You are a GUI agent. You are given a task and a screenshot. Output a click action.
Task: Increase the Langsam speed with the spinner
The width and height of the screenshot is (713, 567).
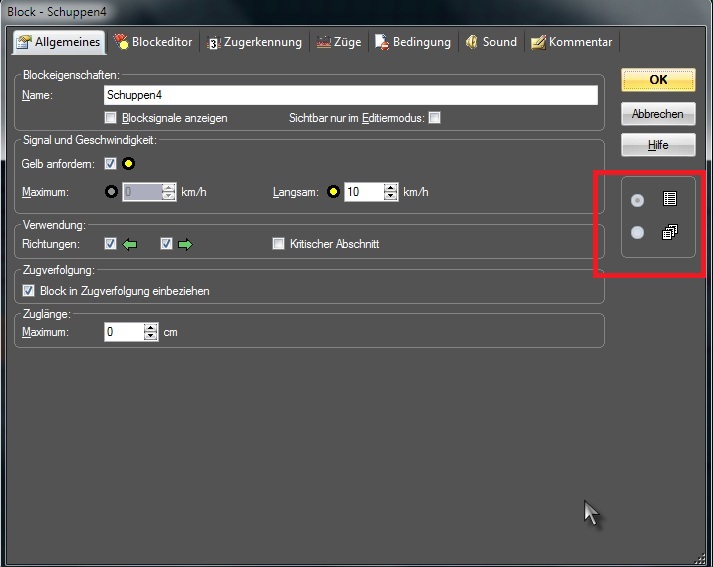coord(391,186)
